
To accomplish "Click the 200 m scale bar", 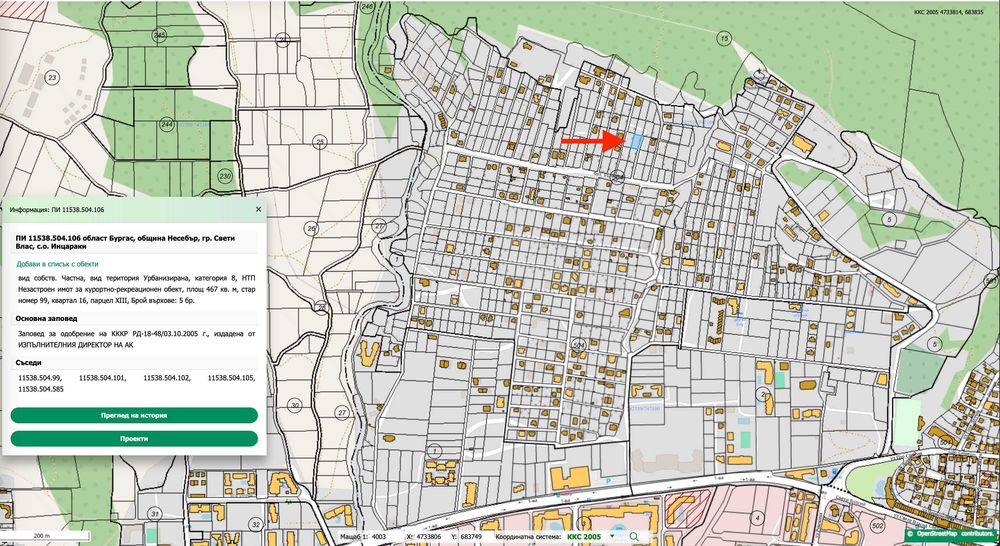I will 43,536.
